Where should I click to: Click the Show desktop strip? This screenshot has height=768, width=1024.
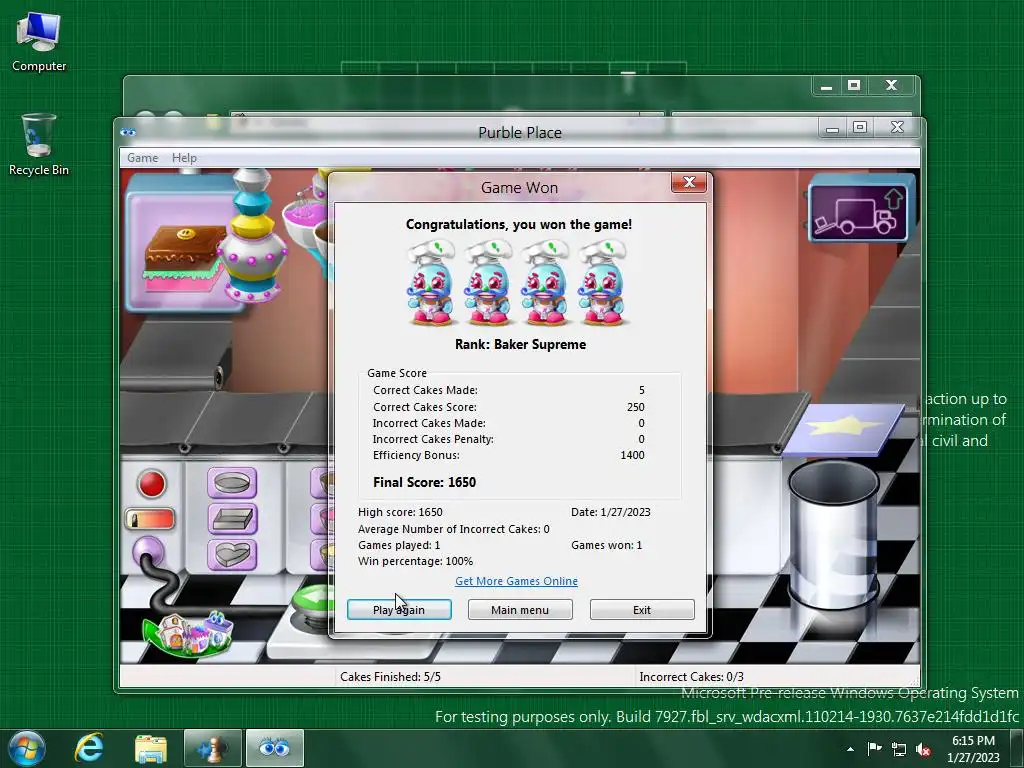click(x=1018, y=748)
